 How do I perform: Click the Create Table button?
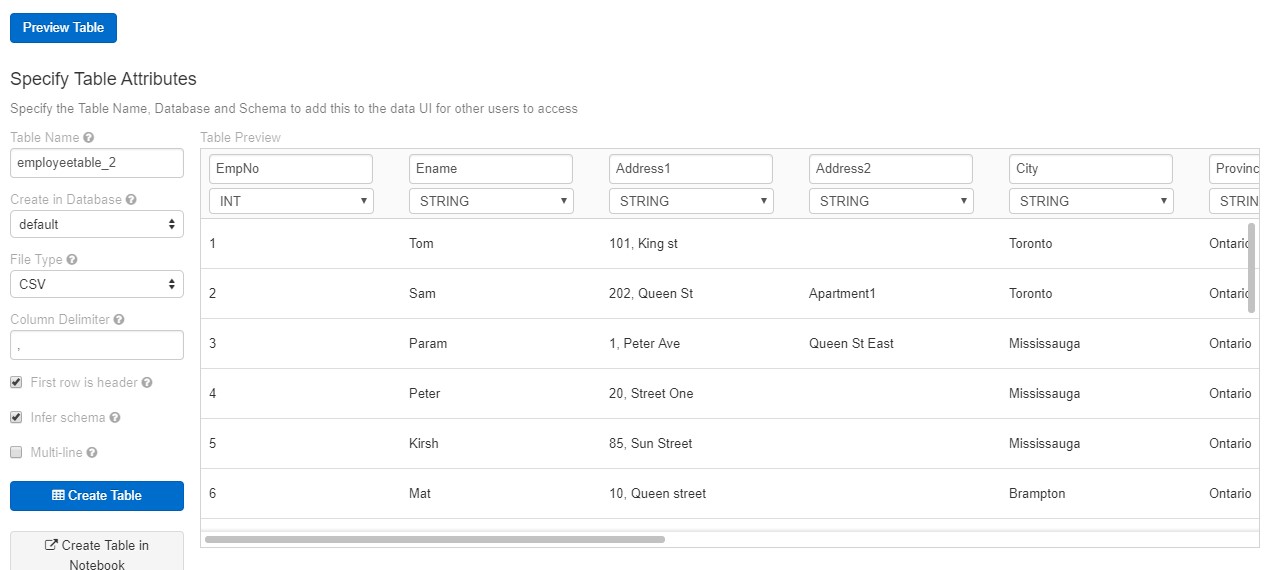click(97, 496)
